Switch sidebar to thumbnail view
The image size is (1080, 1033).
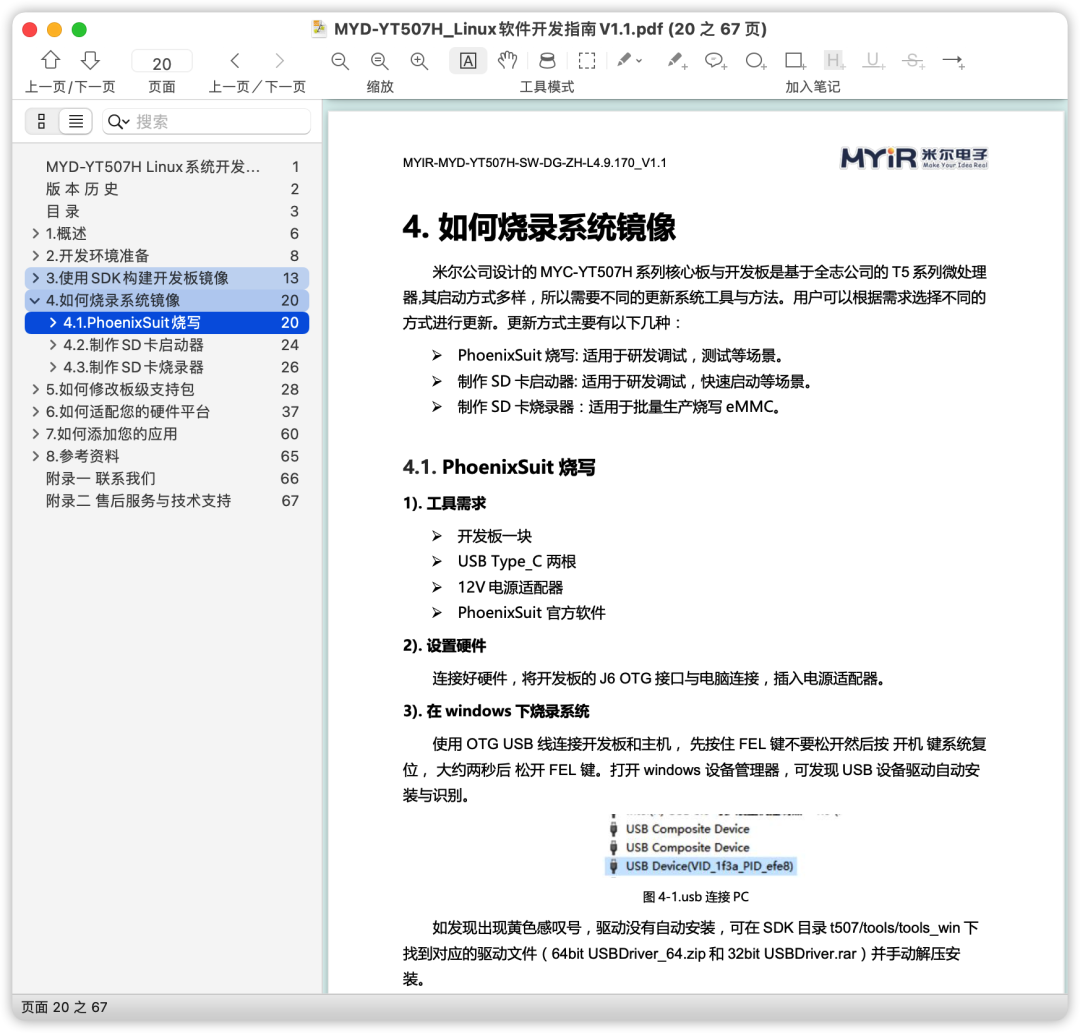pyautogui.click(x=40, y=122)
